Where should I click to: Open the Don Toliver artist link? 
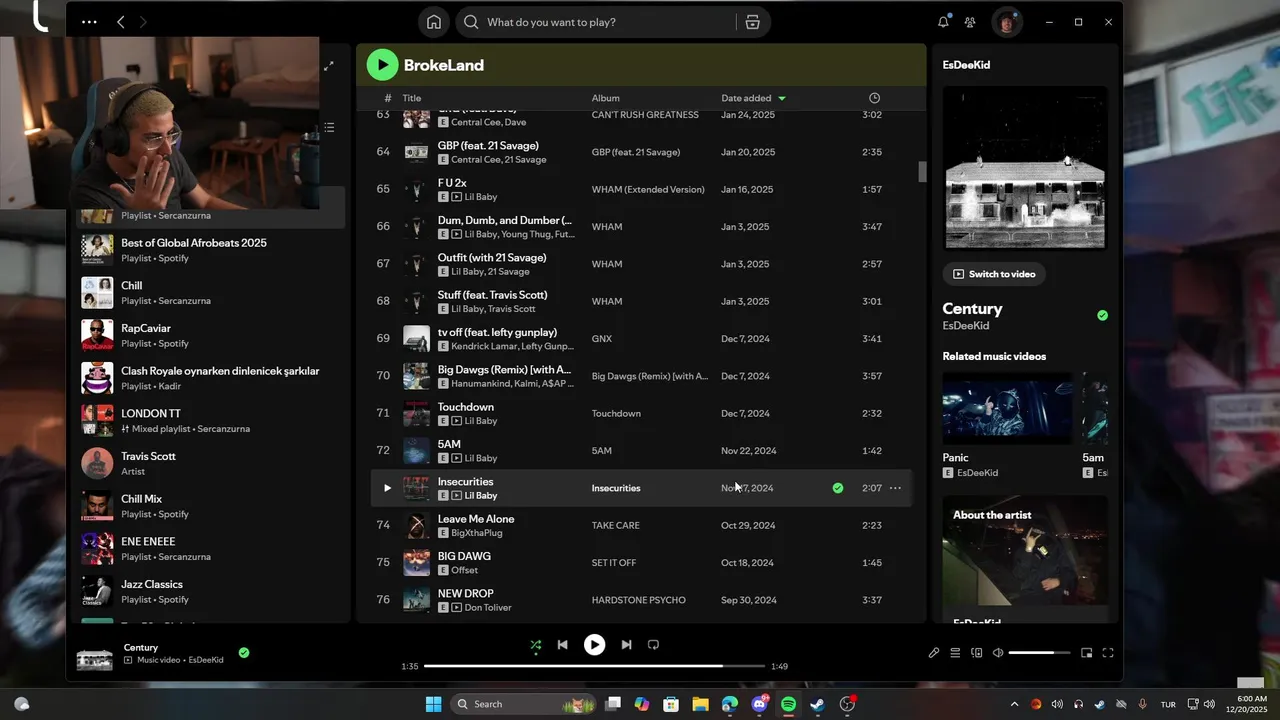coord(489,608)
